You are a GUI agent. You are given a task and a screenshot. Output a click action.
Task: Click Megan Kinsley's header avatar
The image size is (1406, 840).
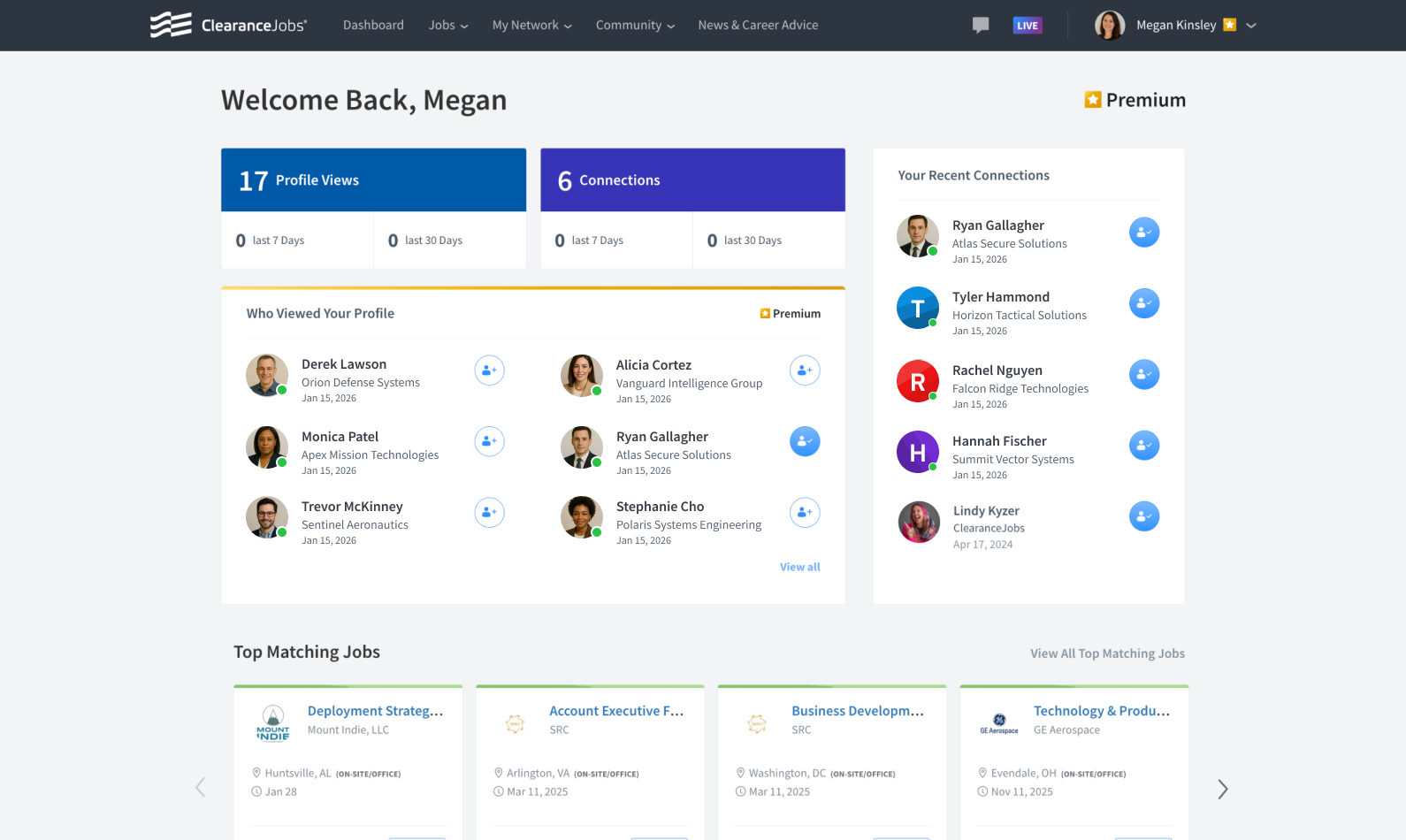(1110, 25)
